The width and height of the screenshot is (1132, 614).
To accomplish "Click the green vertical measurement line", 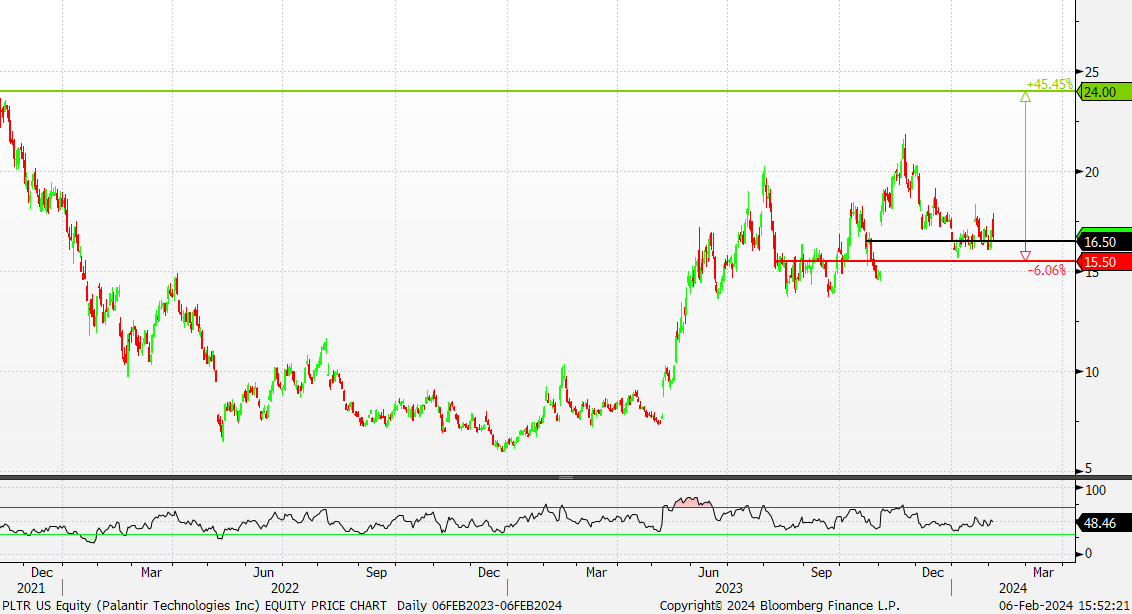I will [x=1025, y=173].
